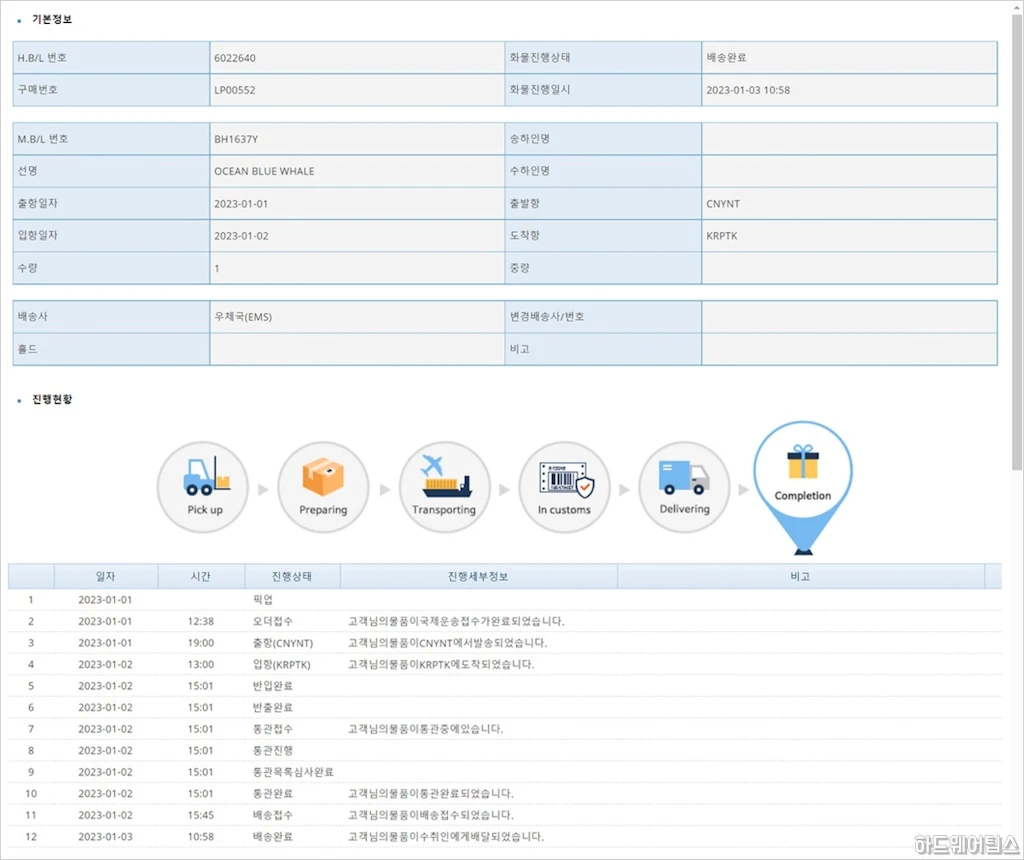The width and height of the screenshot is (1024, 860).
Task: Click time 19:00 in row 3
Action: pos(200,643)
